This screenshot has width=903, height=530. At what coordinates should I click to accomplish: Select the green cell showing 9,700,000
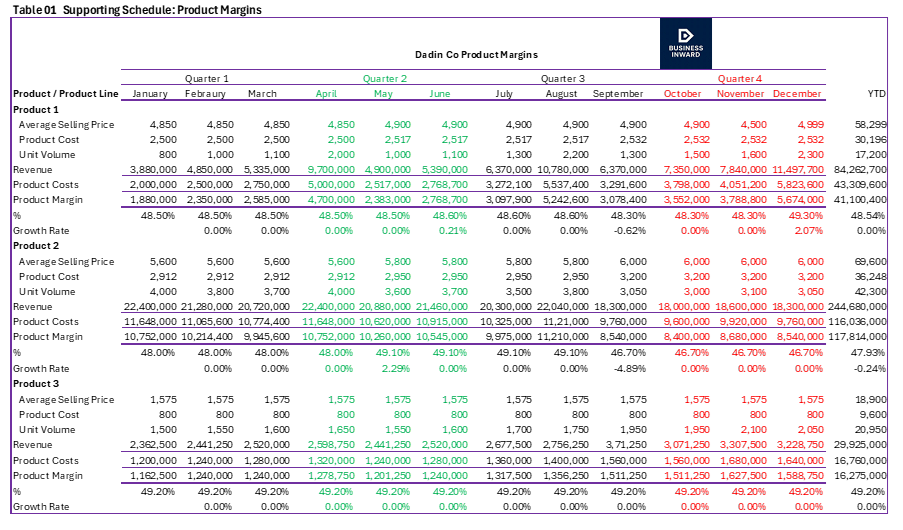coord(331,170)
